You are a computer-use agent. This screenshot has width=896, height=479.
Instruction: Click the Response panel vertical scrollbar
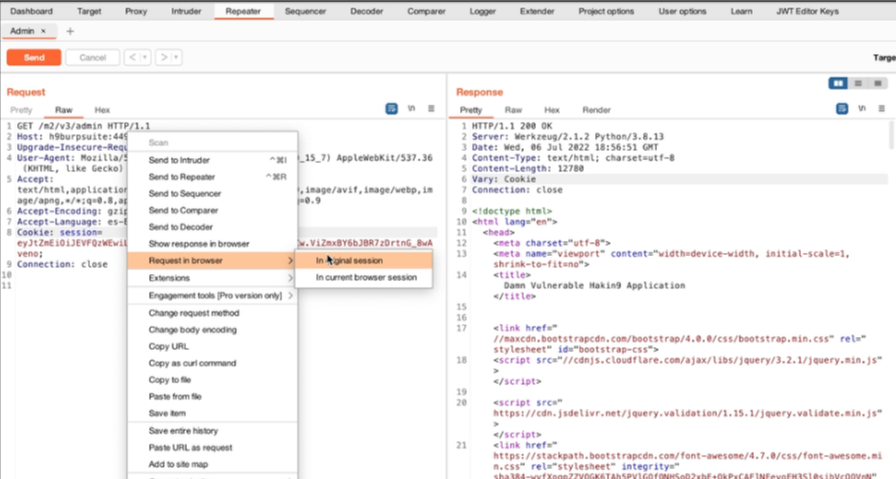pos(891,137)
